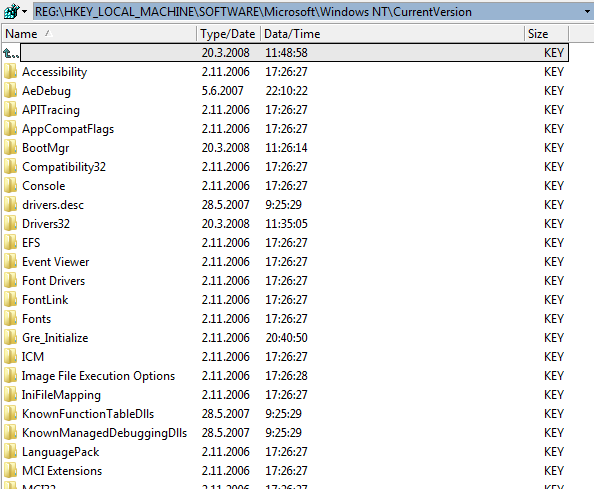Open the drive selector arrow beside registry icon

(25, 12)
